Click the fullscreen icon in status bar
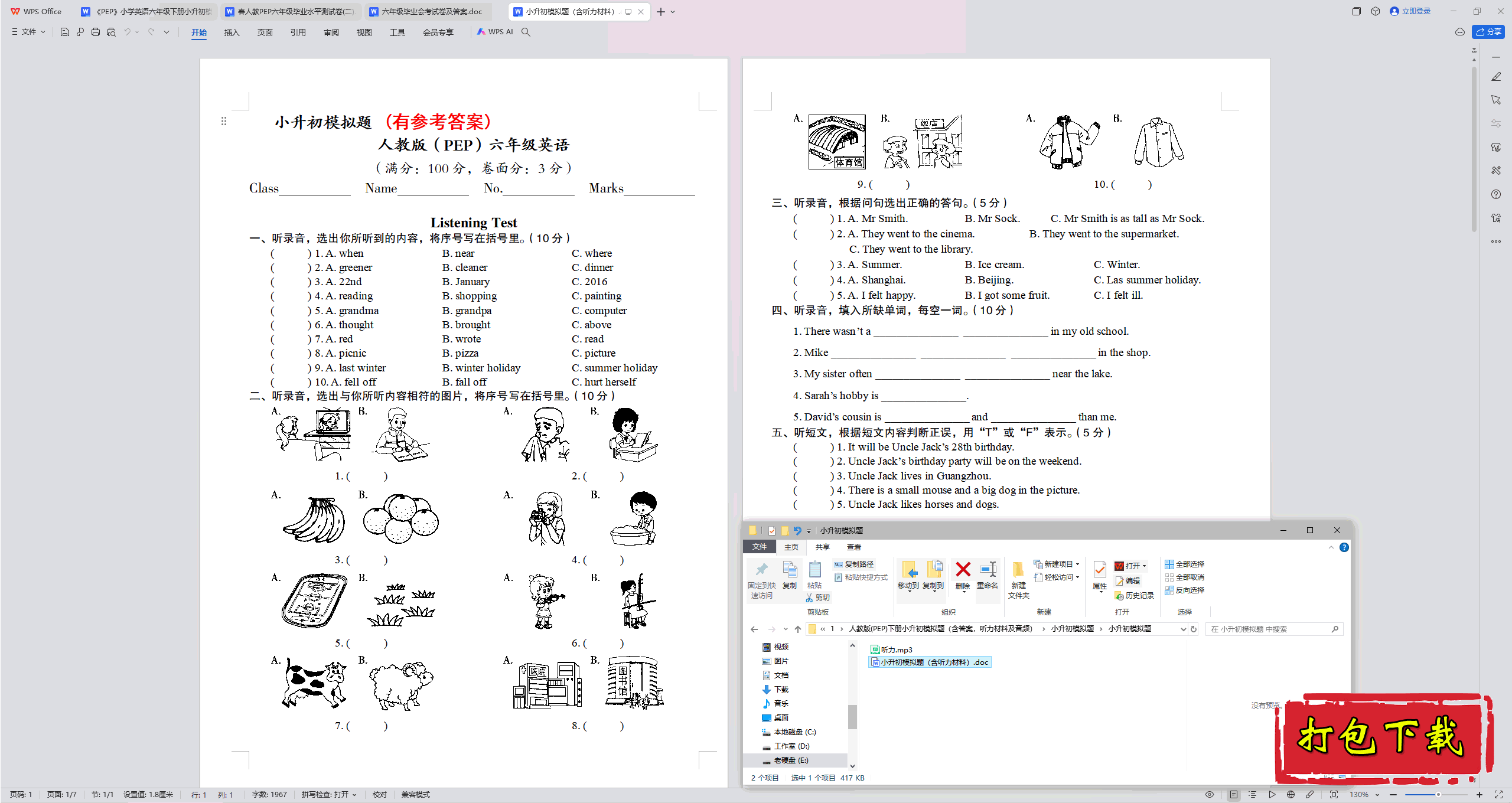This screenshot has width=1512, height=803. tap(1498, 795)
